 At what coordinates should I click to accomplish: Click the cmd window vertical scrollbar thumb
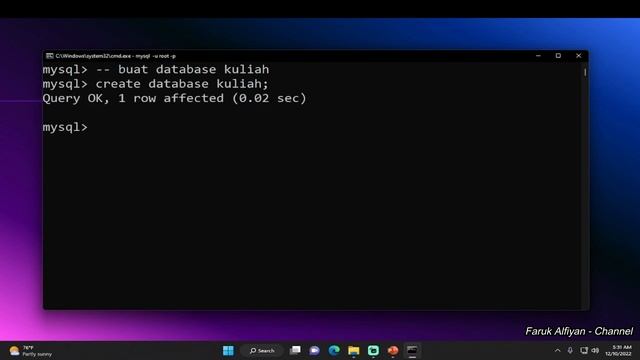click(x=585, y=72)
